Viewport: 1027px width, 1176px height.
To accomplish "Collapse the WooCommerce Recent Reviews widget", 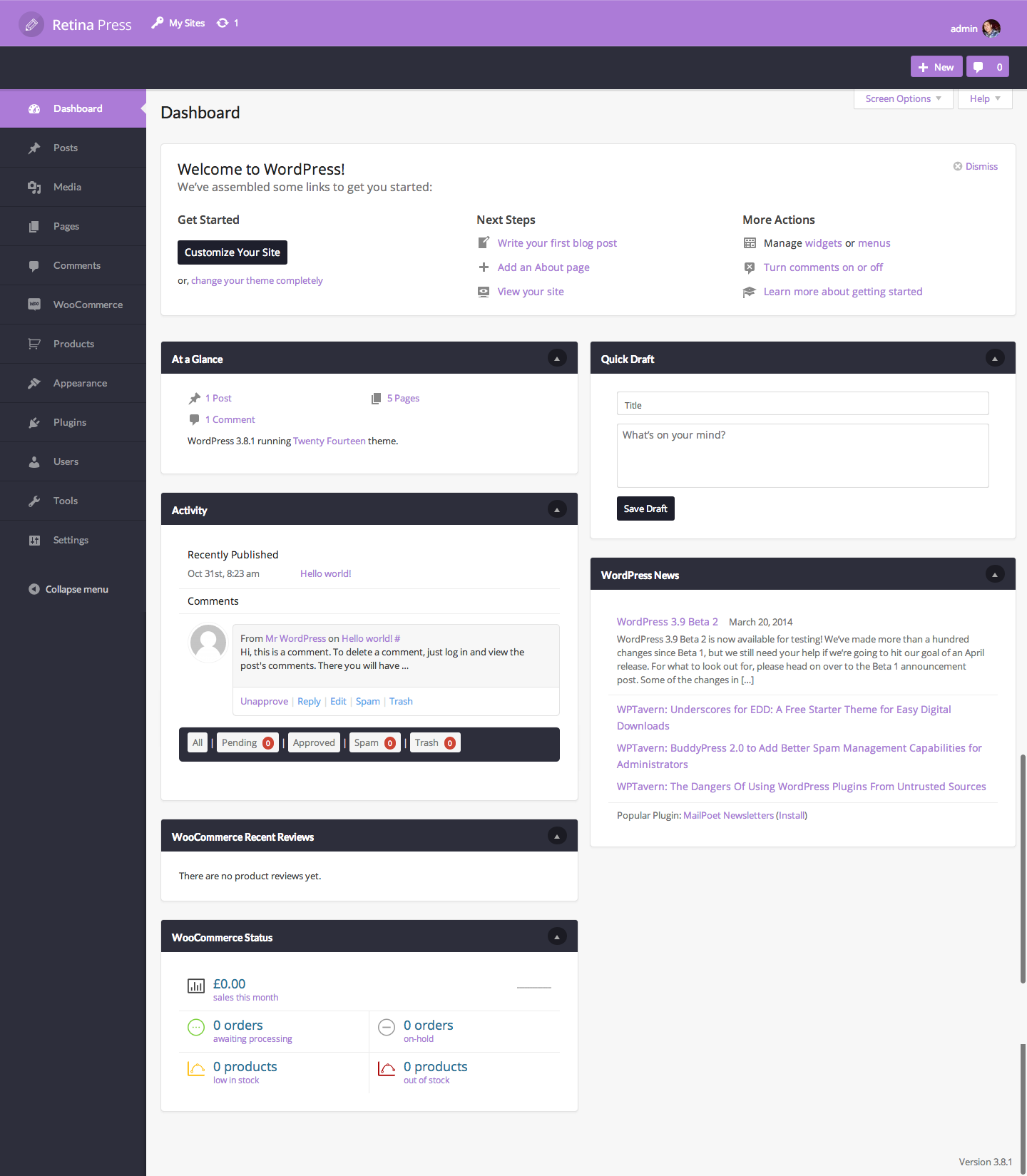I will [557, 836].
